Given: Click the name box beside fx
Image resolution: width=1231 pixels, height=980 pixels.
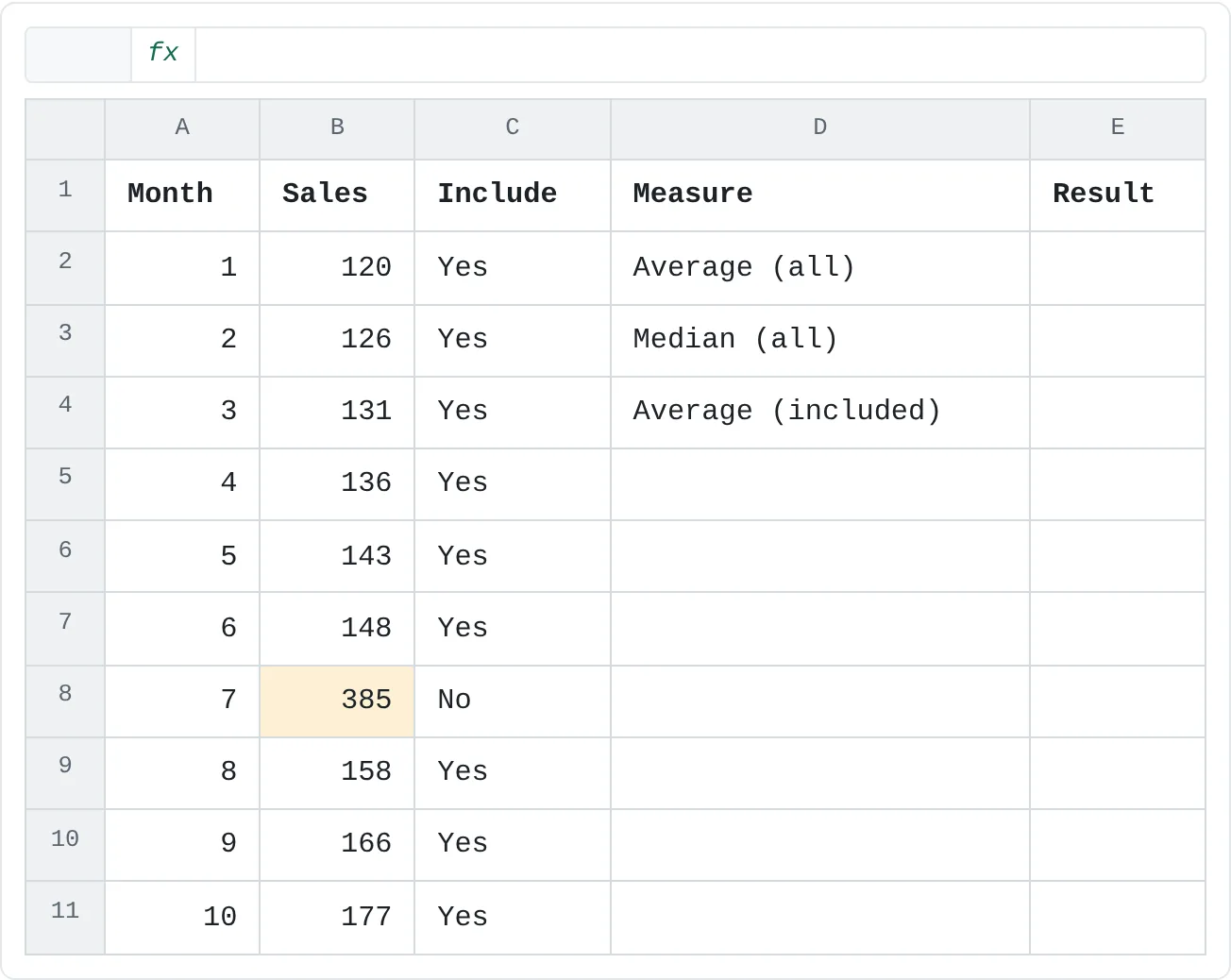Looking at the screenshot, I should [78, 54].
